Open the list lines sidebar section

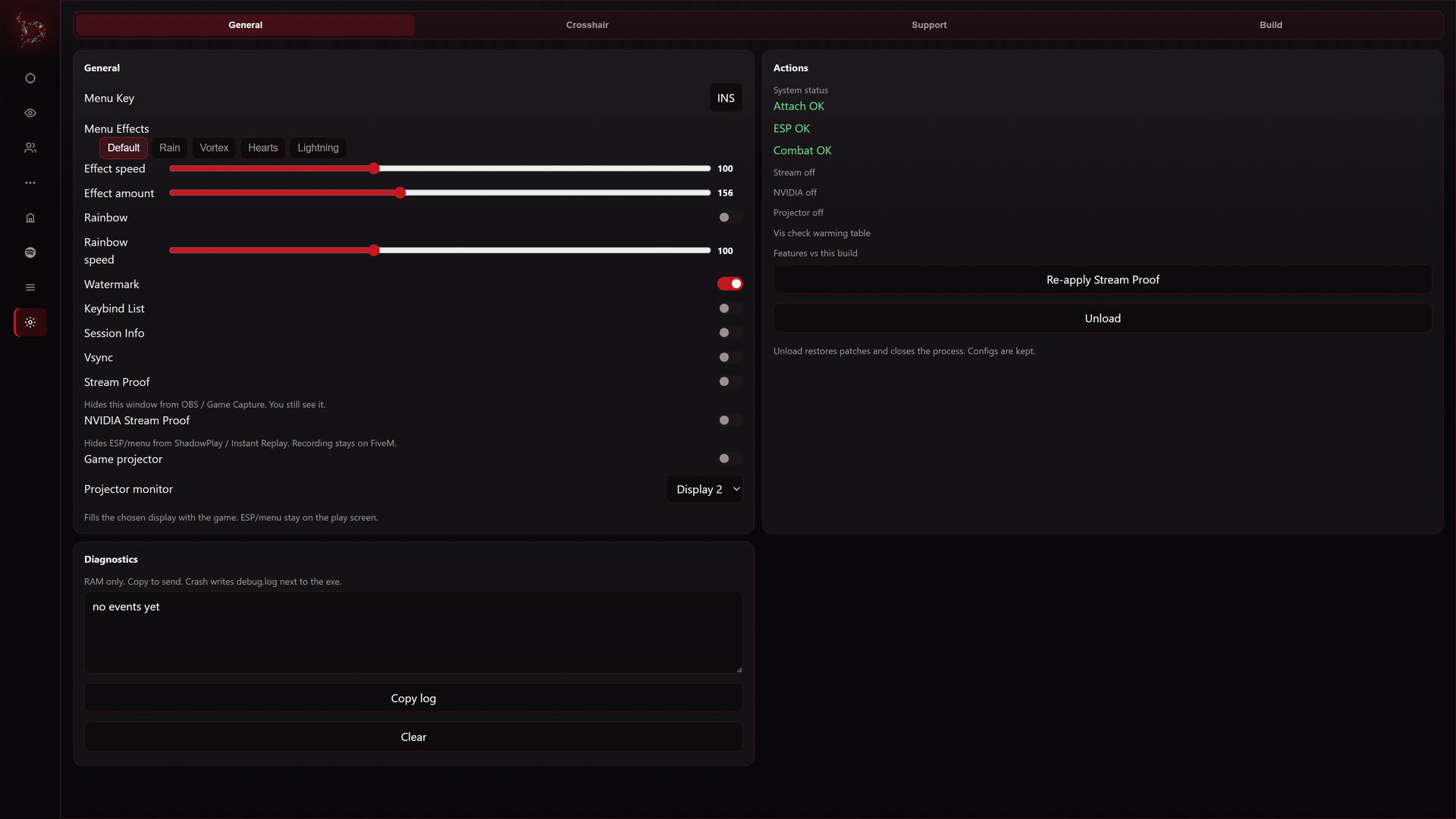[x=30, y=287]
